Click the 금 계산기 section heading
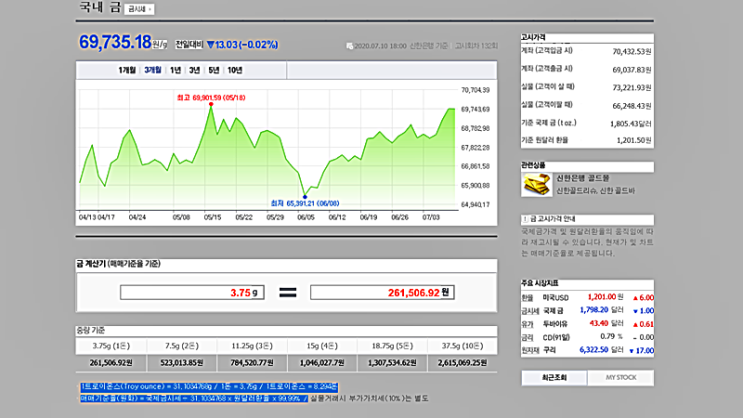The height and width of the screenshot is (418, 743). [118, 264]
